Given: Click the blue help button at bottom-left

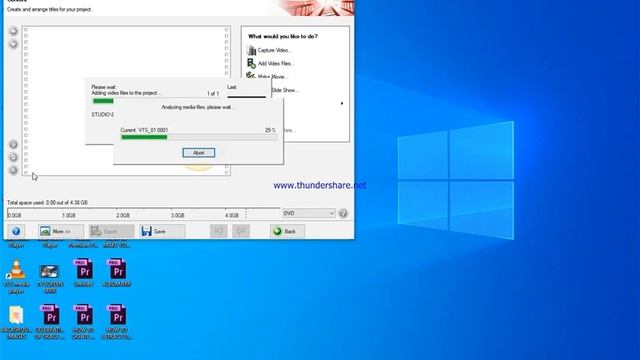Looking at the screenshot, I should (x=16, y=231).
